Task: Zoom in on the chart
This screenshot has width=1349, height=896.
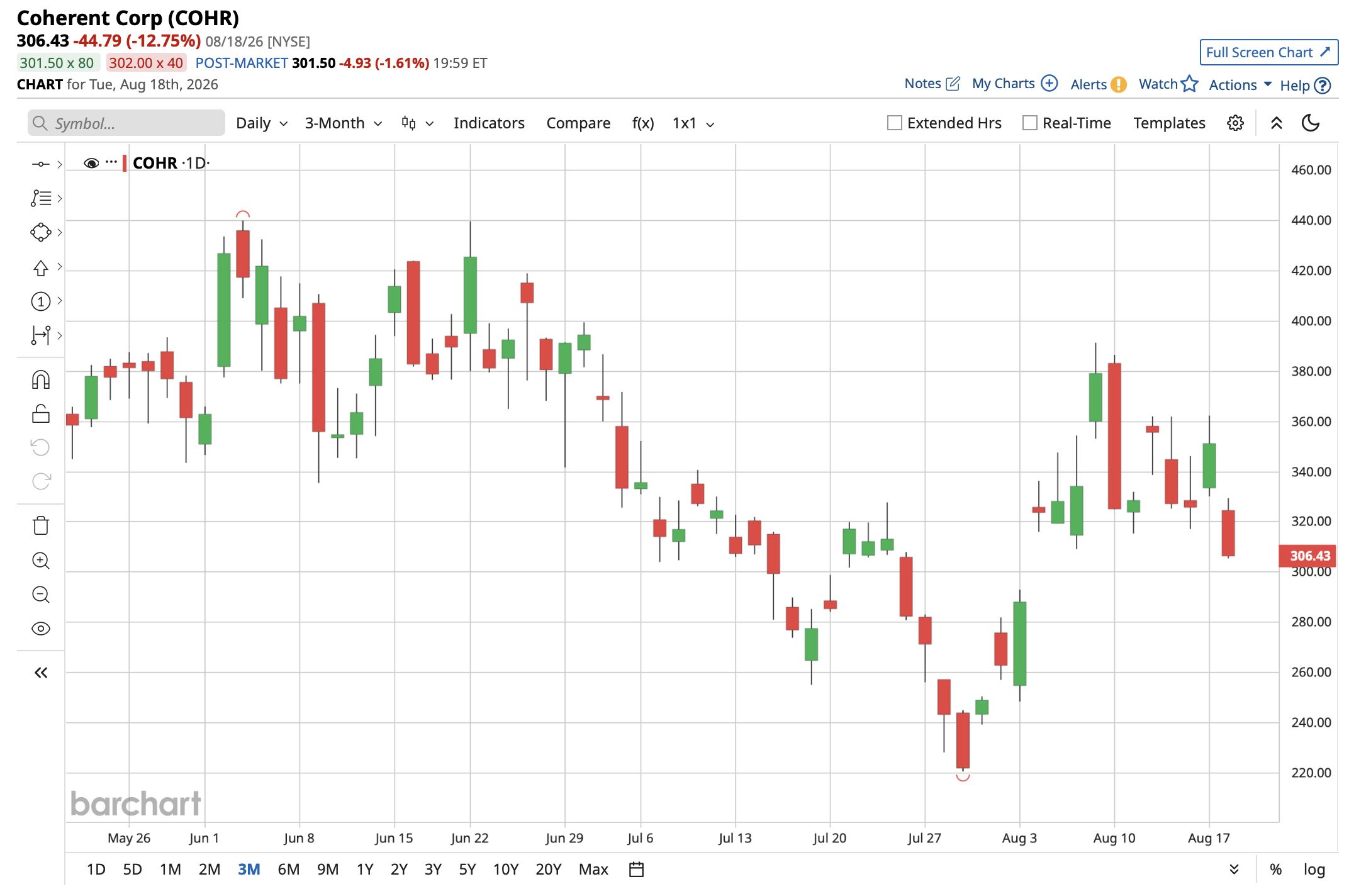Action: click(41, 561)
